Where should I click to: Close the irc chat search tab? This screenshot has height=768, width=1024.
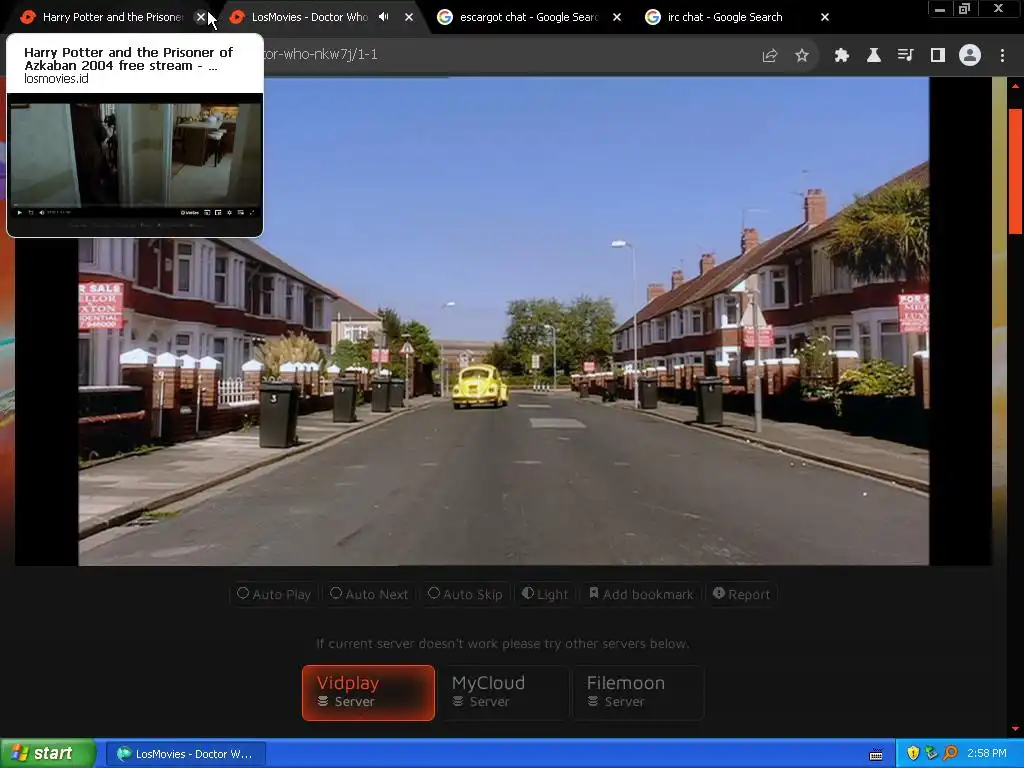(825, 17)
